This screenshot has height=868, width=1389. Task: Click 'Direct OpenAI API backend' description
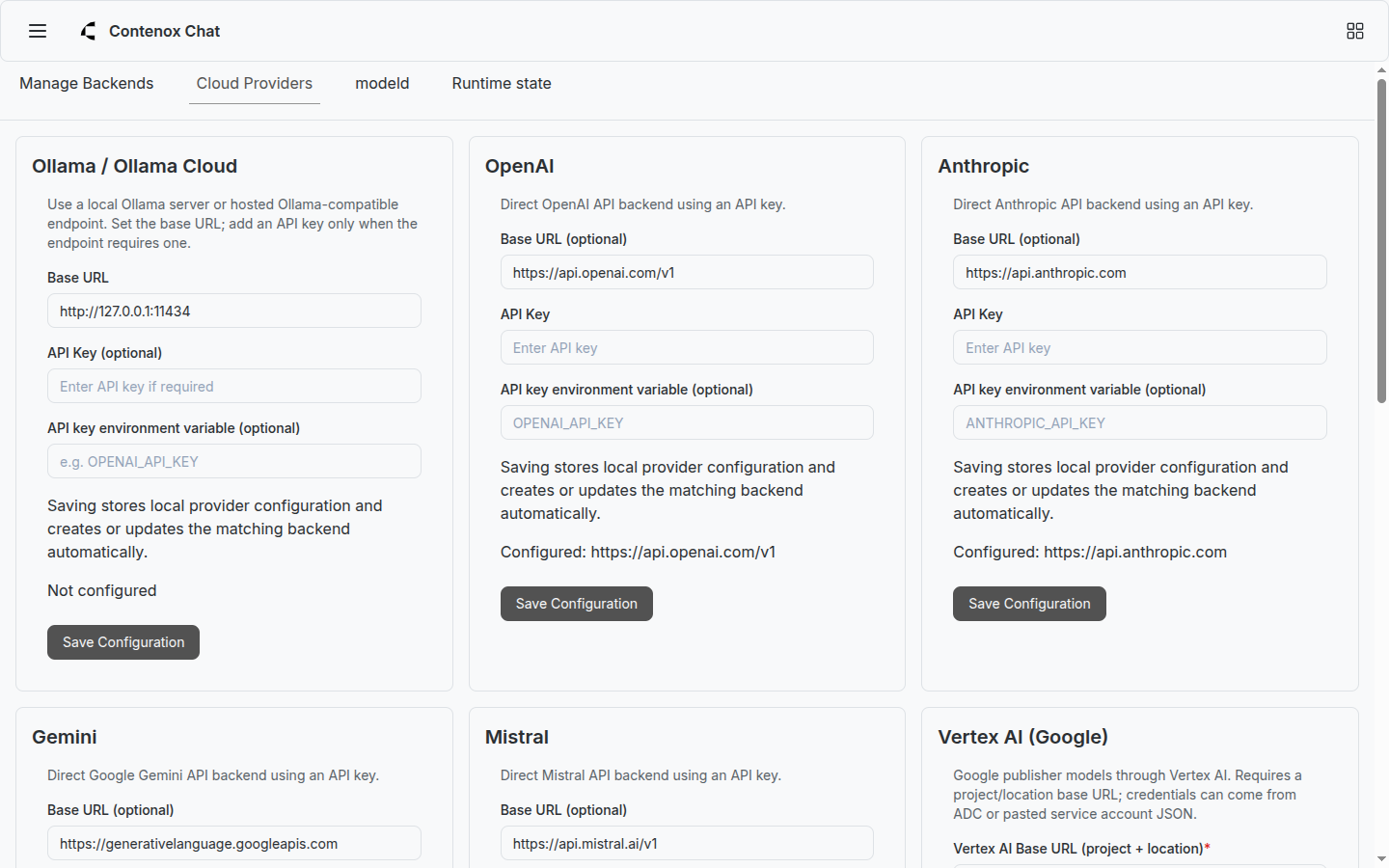pyautogui.click(x=642, y=204)
